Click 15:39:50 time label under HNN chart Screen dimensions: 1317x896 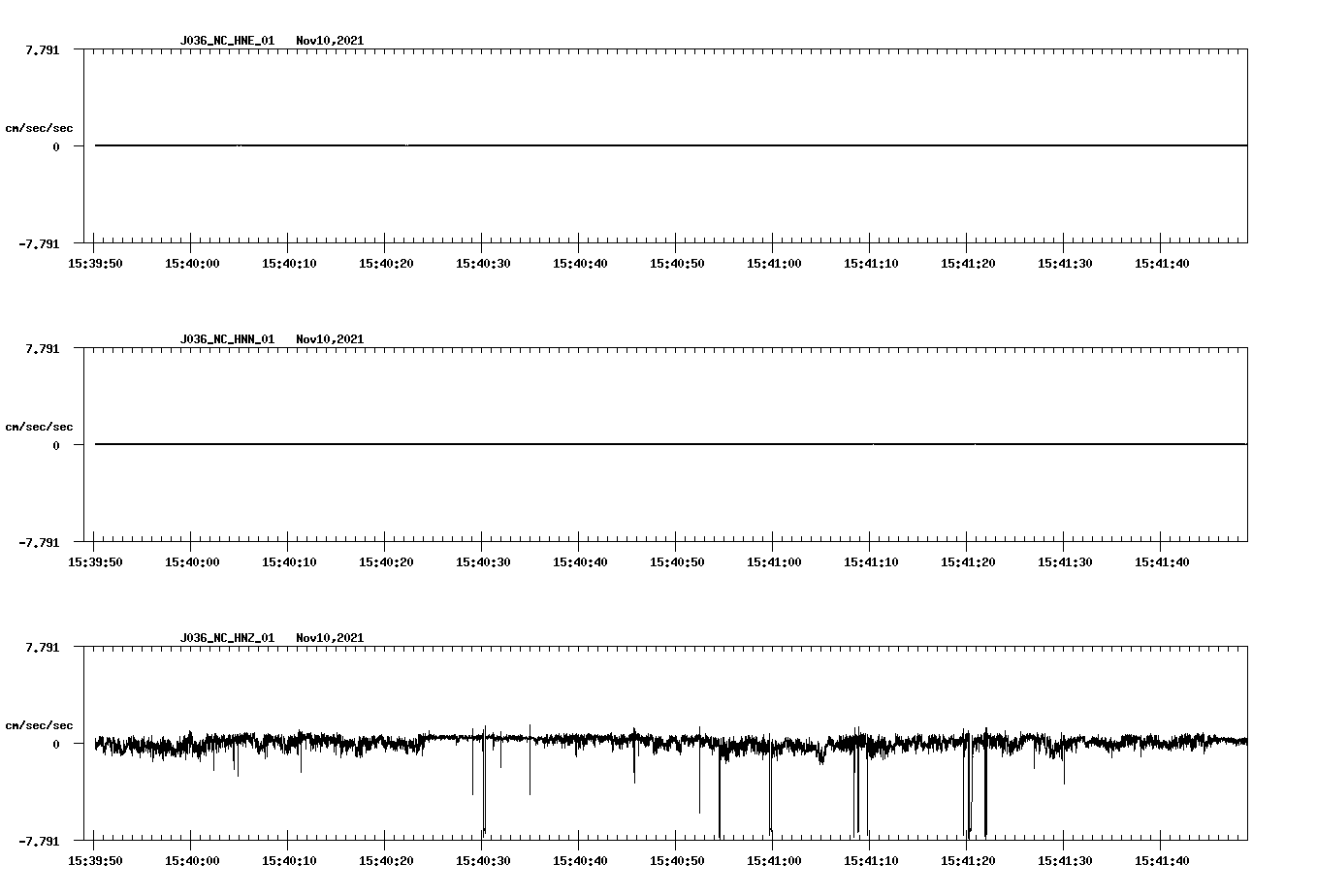[x=95, y=562]
